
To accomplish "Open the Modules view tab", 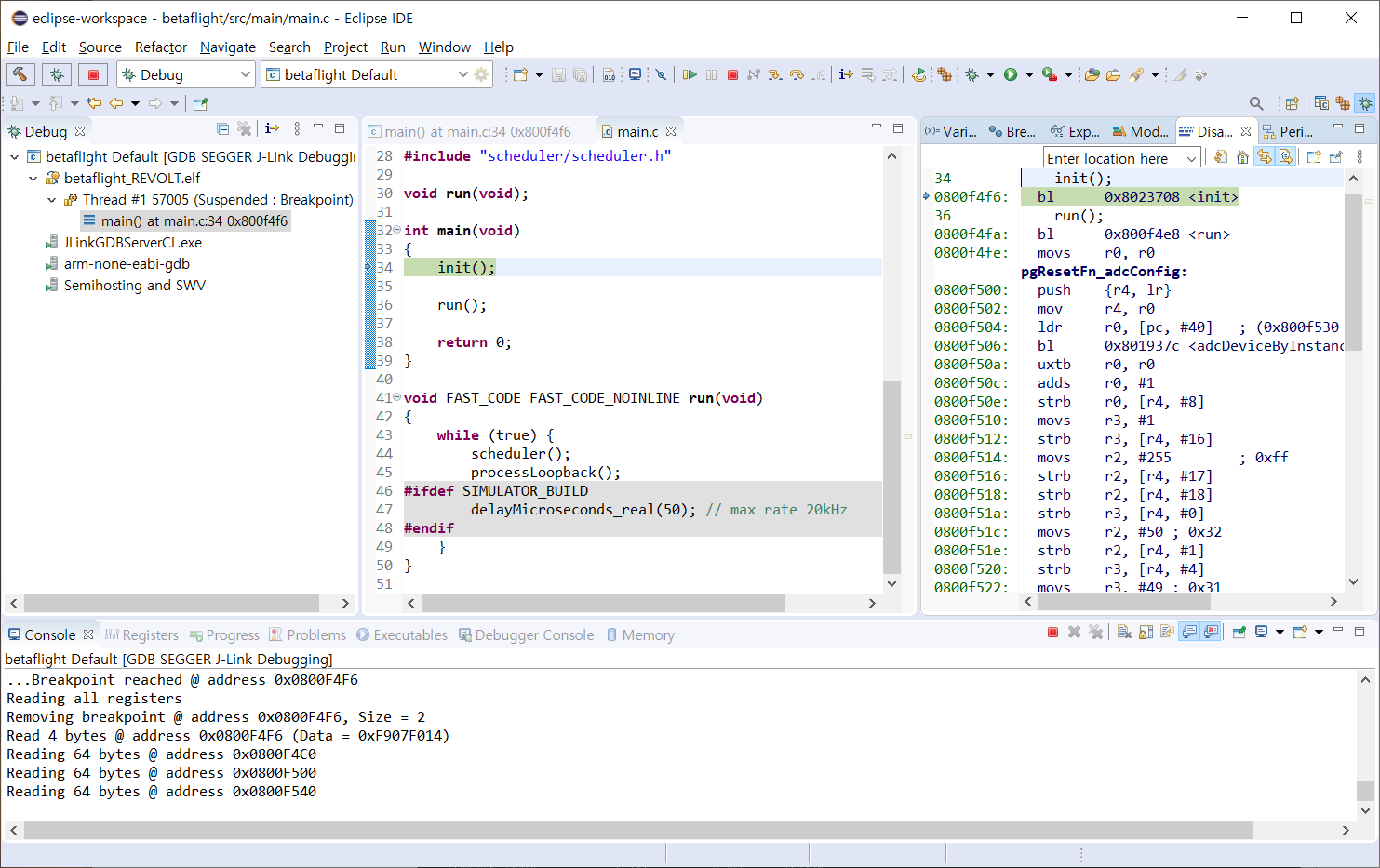I will [1140, 132].
